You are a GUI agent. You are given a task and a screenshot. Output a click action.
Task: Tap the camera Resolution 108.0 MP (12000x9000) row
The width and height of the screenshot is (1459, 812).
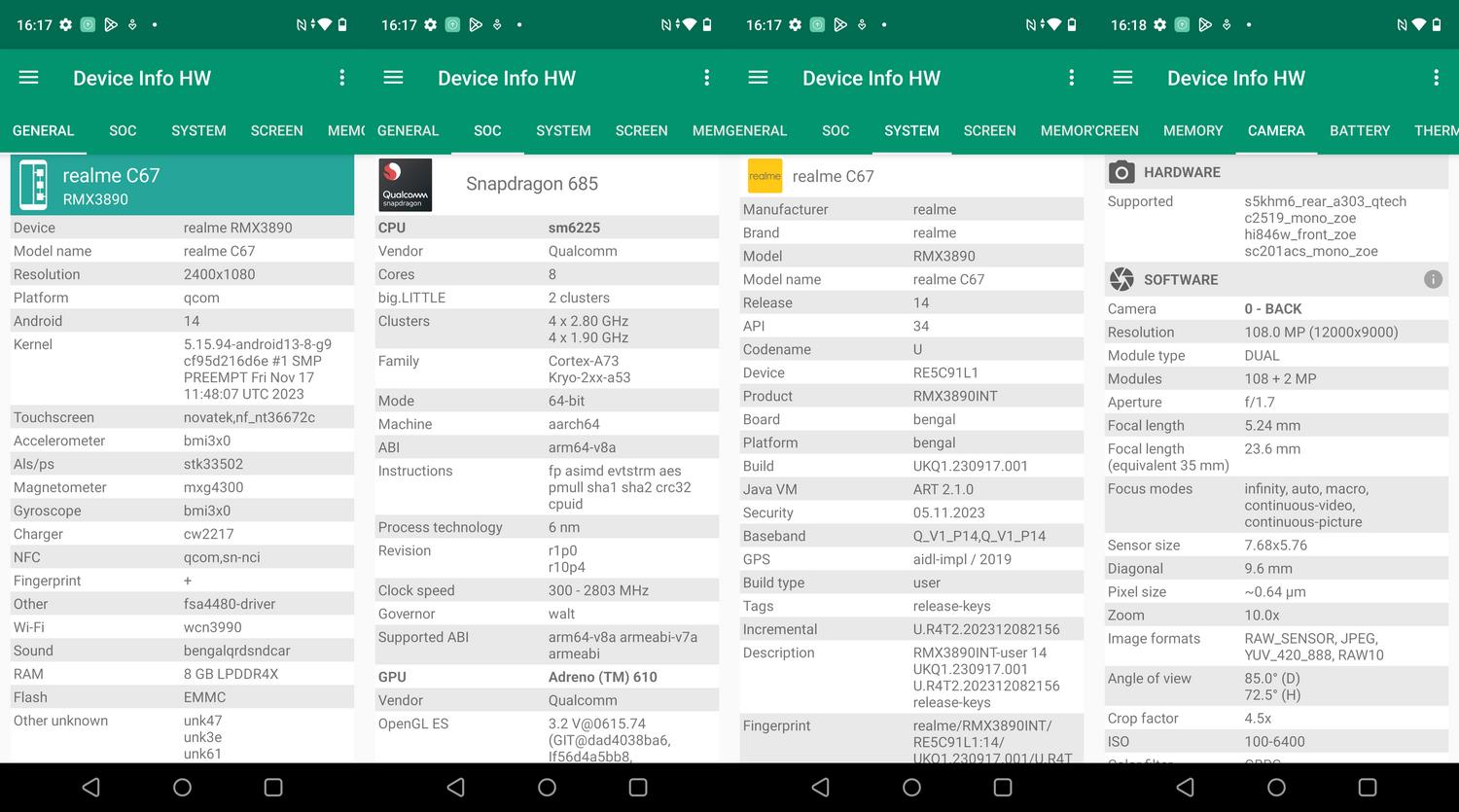pyautogui.click(x=1276, y=332)
